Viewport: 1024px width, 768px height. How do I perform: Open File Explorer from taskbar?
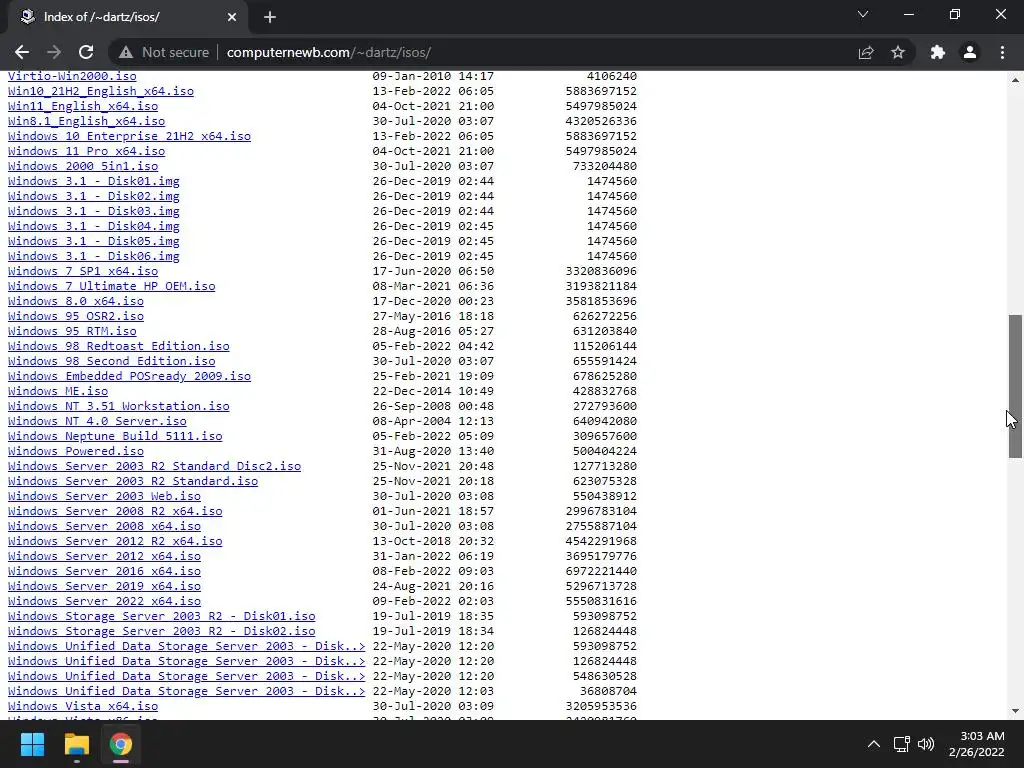76,744
